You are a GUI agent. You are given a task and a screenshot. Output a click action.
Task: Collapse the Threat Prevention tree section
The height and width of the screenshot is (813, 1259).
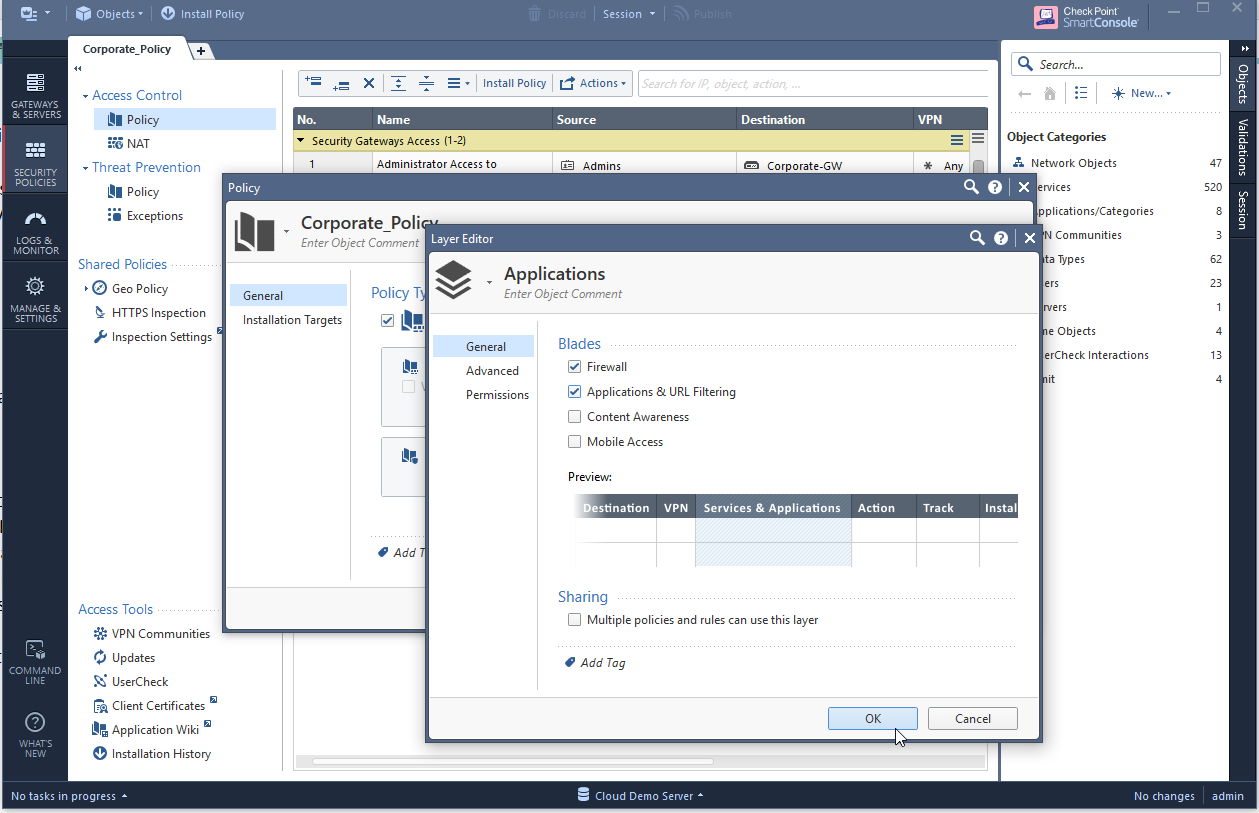(85, 168)
